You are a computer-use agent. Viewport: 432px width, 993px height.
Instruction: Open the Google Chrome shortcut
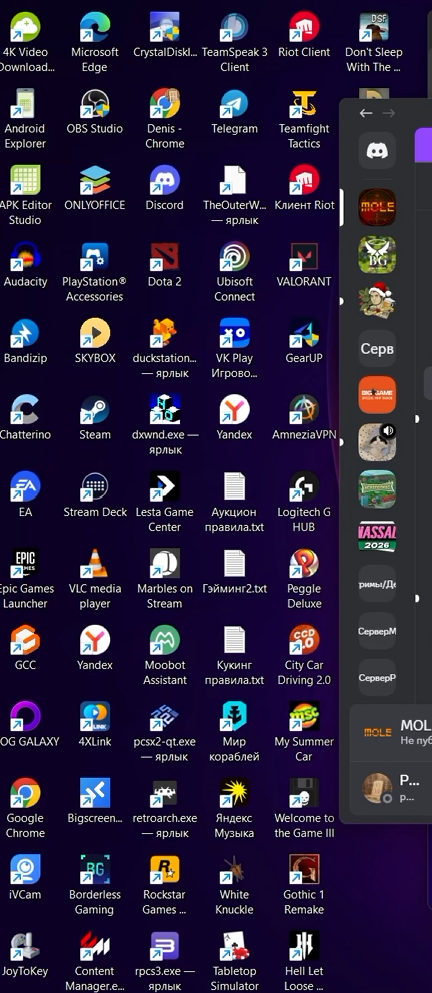pyautogui.click(x=25, y=794)
